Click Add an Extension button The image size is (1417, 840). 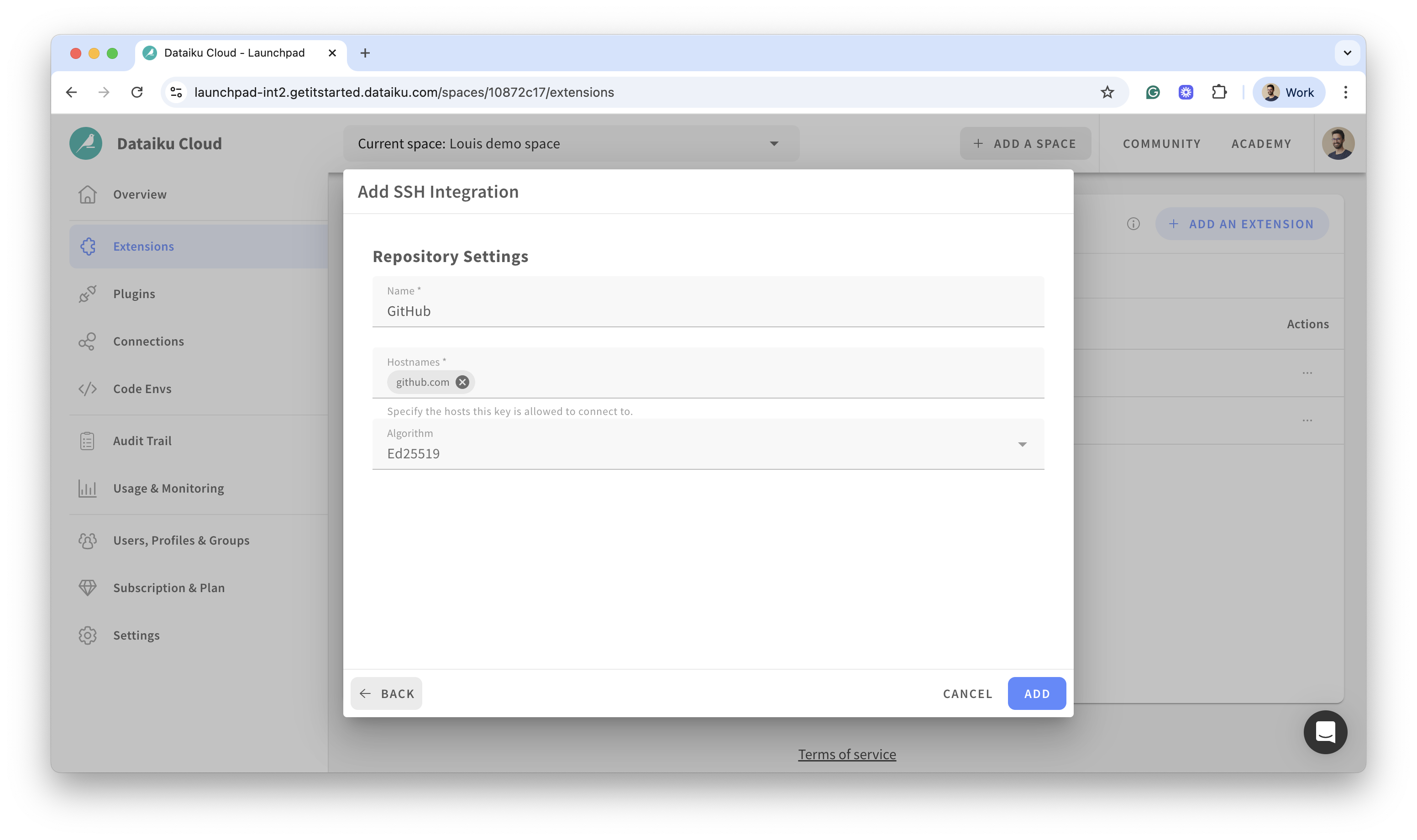(x=1242, y=224)
